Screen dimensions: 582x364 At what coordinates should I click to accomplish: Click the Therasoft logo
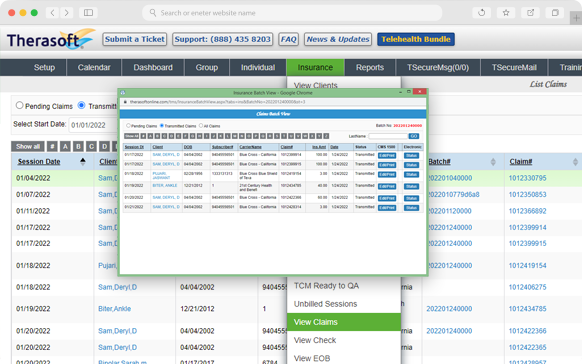coord(50,39)
